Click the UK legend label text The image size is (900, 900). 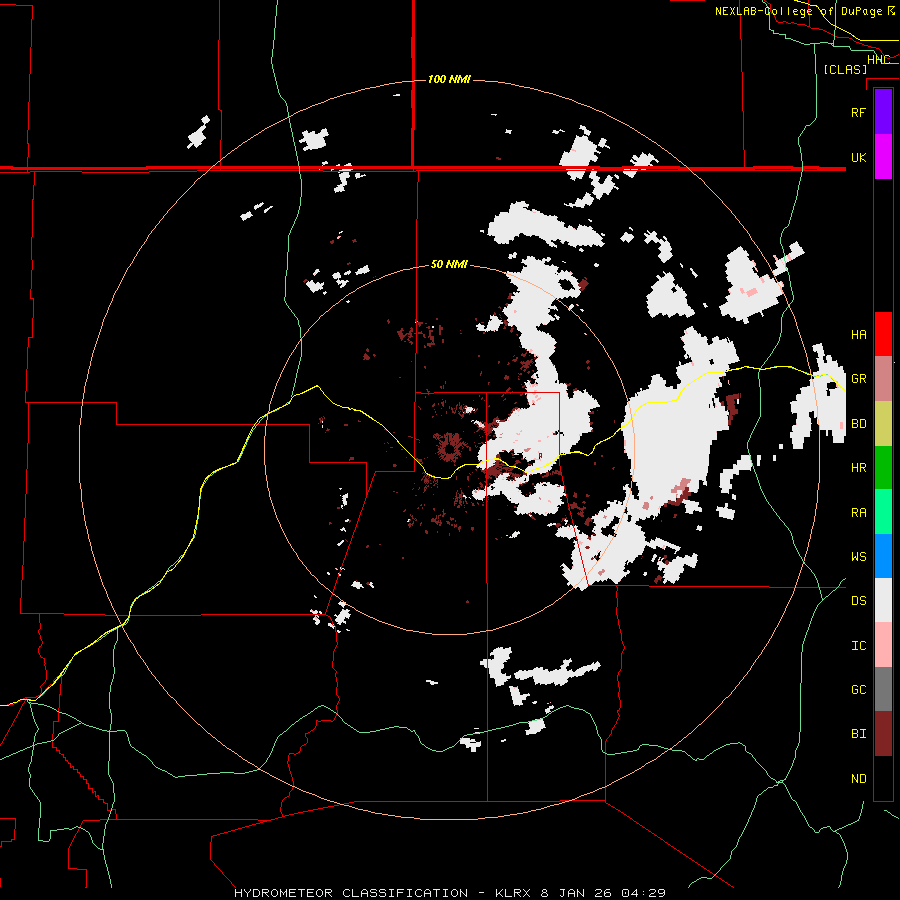coord(858,157)
